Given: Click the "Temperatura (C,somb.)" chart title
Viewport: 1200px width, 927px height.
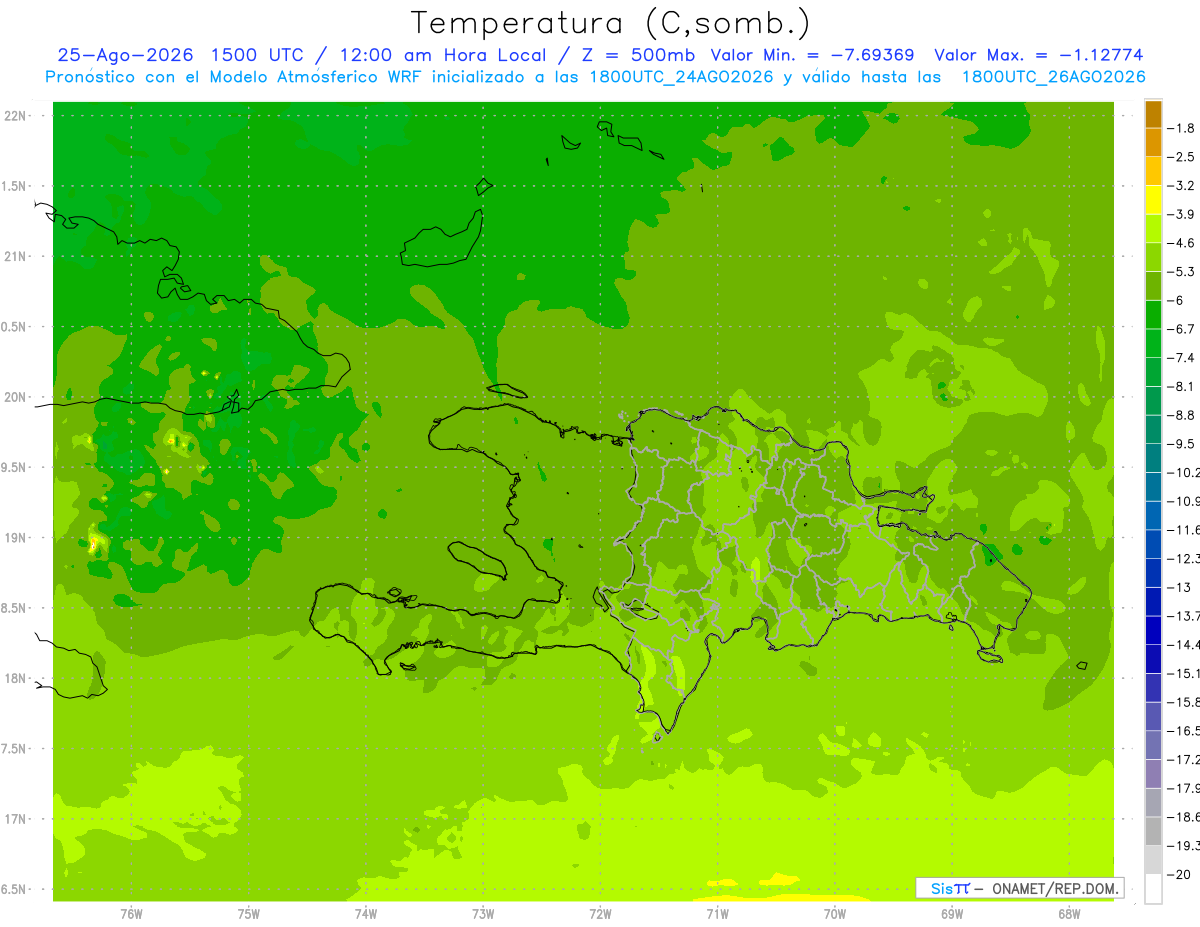Looking at the screenshot, I should tap(611, 23).
